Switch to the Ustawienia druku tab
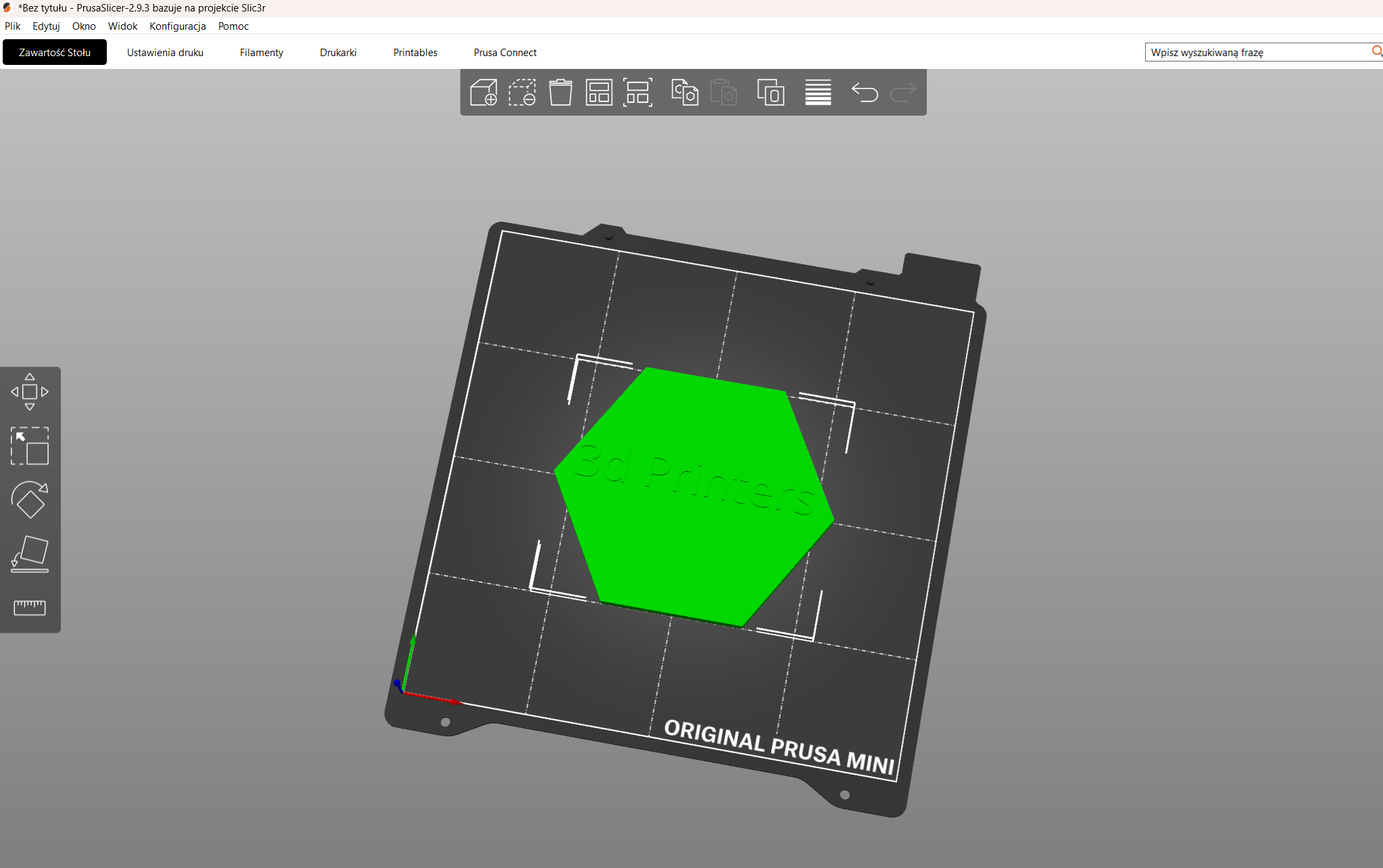 coord(165,52)
